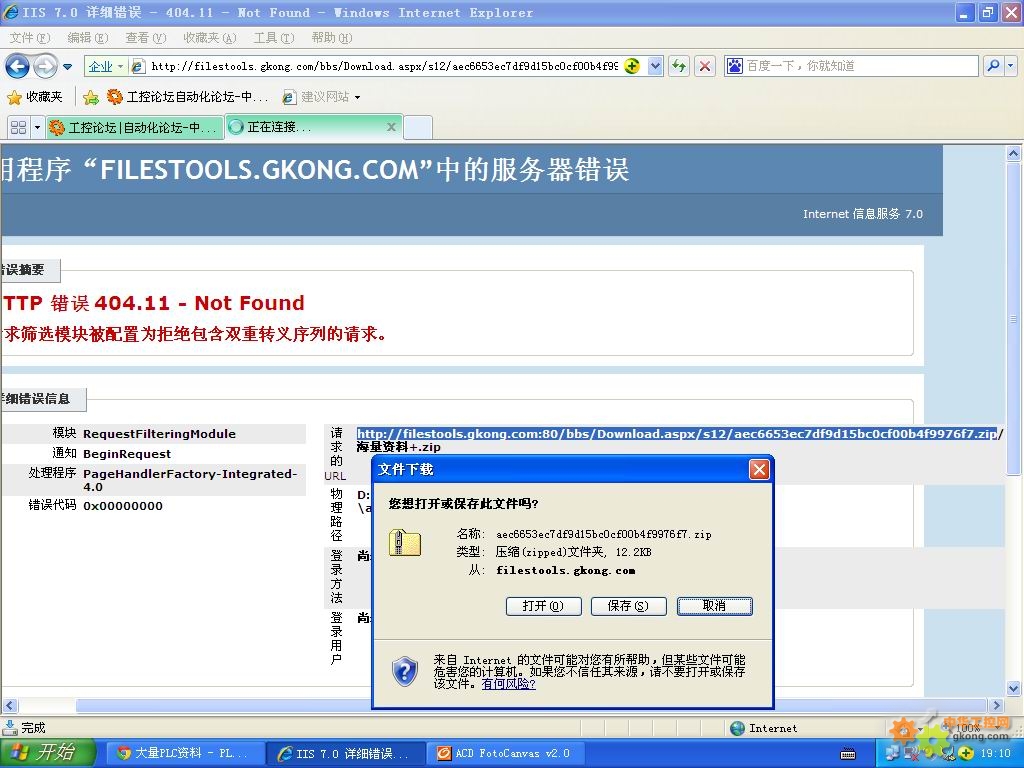Click the 完成 status icon
Screen dimensions: 1024x768
coord(10,728)
